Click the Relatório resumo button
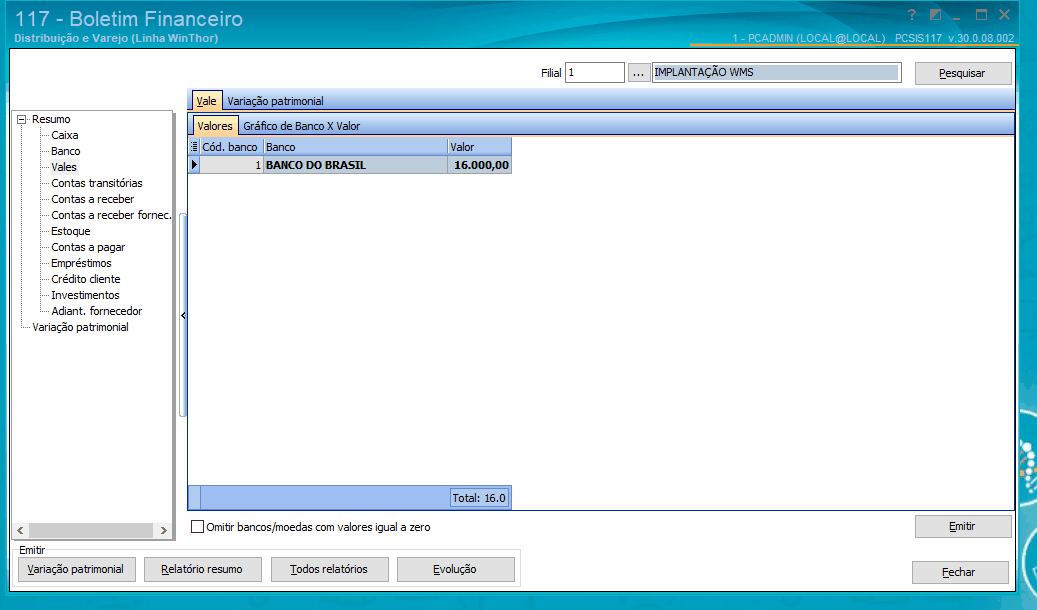1037x610 pixels. point(202,569)
